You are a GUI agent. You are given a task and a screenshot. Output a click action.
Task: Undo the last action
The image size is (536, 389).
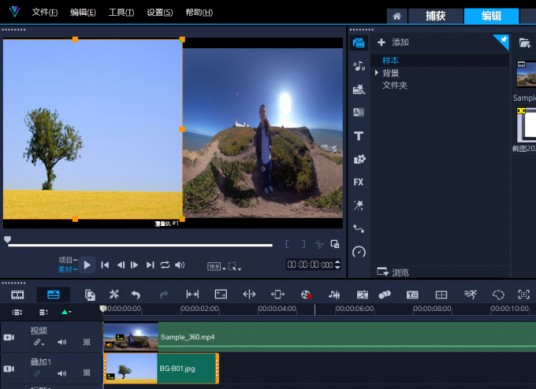(x=136, y=294)
